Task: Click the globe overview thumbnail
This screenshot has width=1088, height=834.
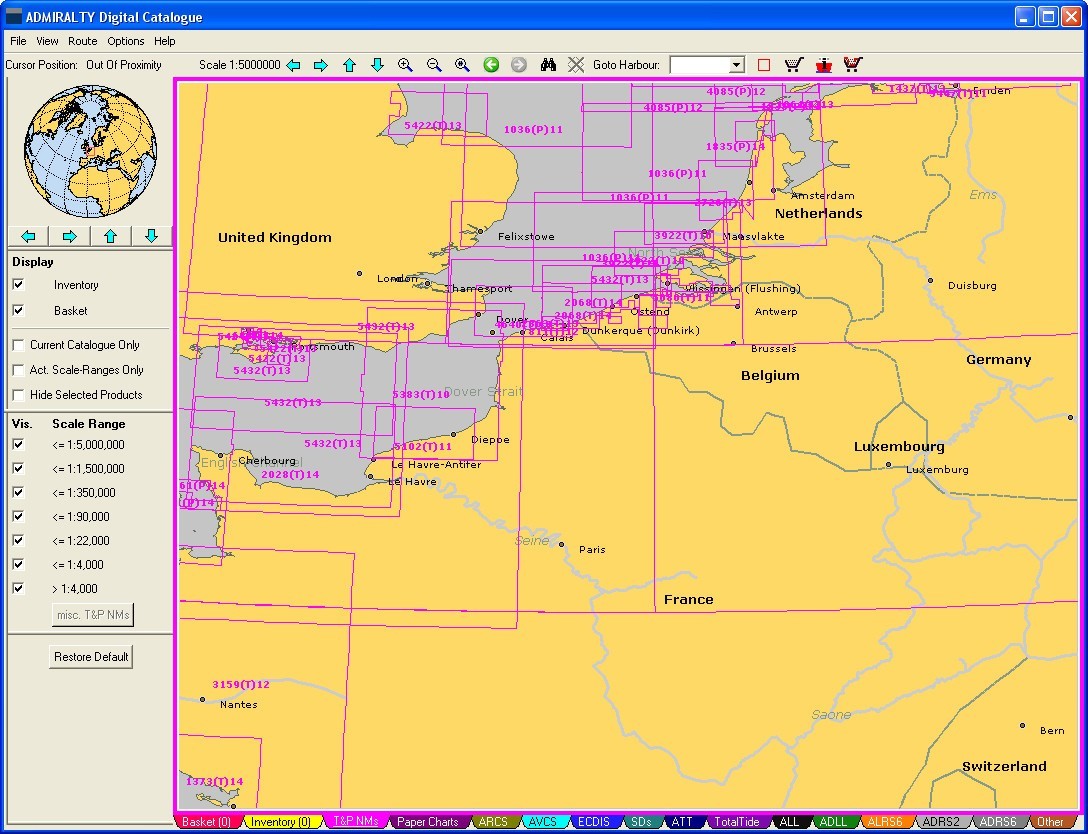Action: (x=90, y=151)
